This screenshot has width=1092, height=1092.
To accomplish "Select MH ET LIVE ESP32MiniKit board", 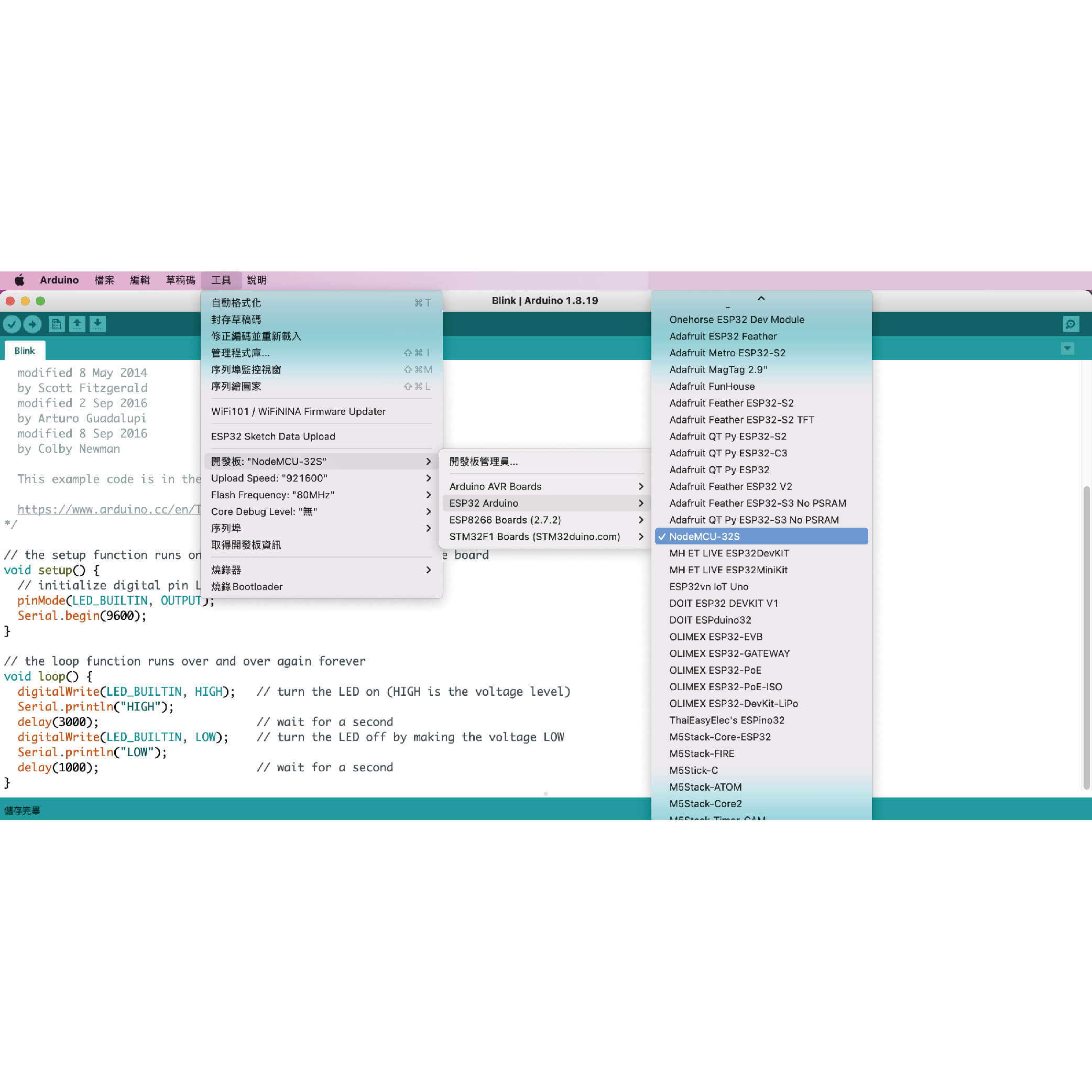I will [761, 570].
